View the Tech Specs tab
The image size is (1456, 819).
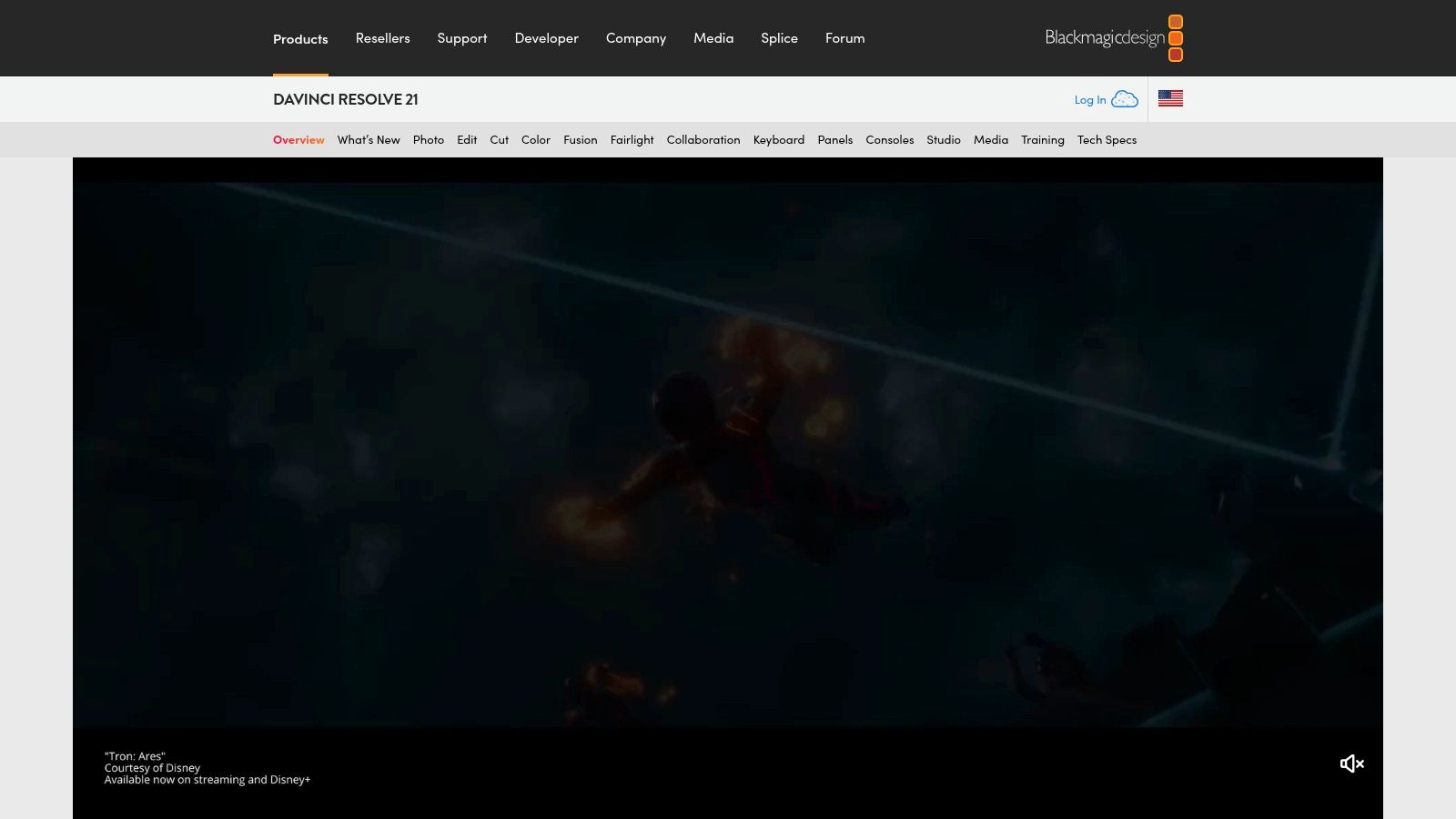point(1107,140)
